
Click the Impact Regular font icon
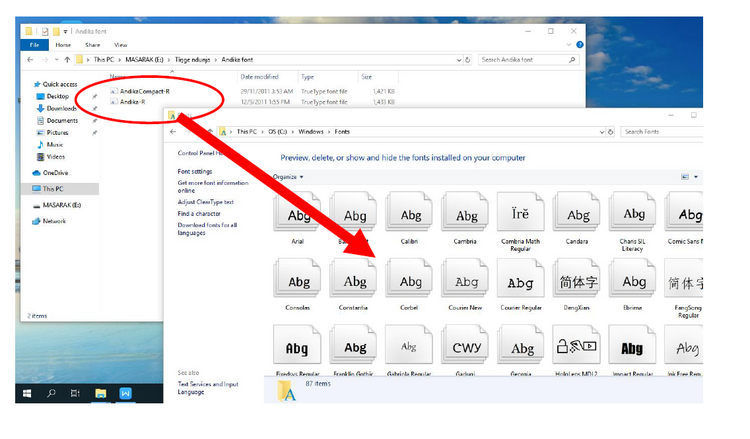(632, 348)
